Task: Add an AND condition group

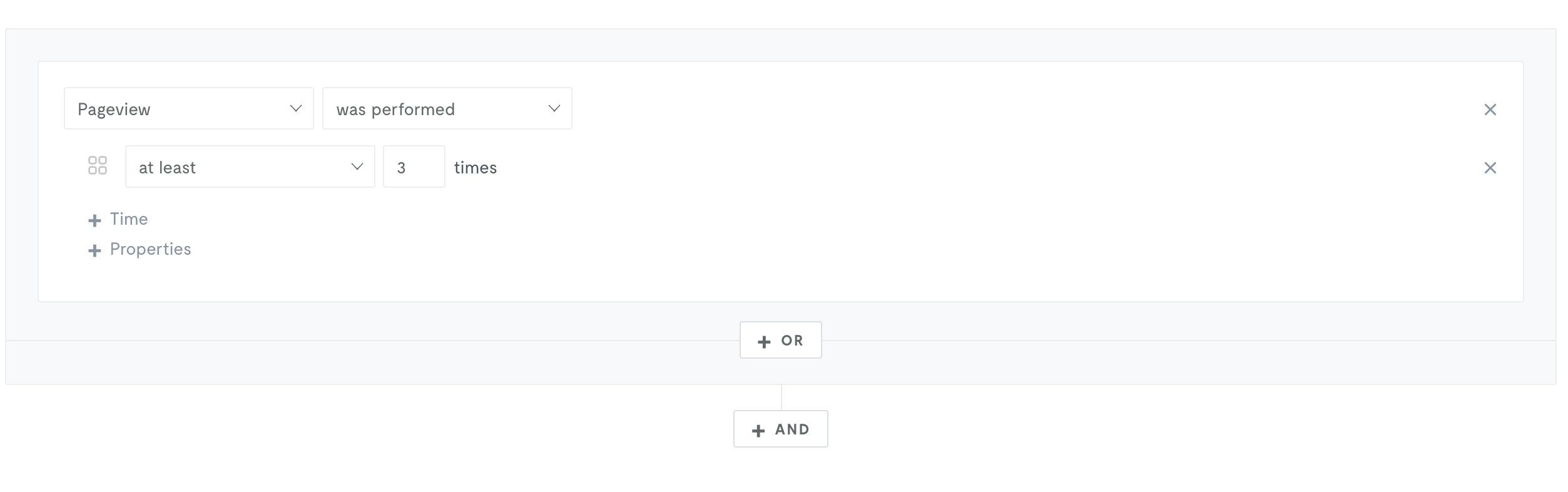Action: coord(781,429)
